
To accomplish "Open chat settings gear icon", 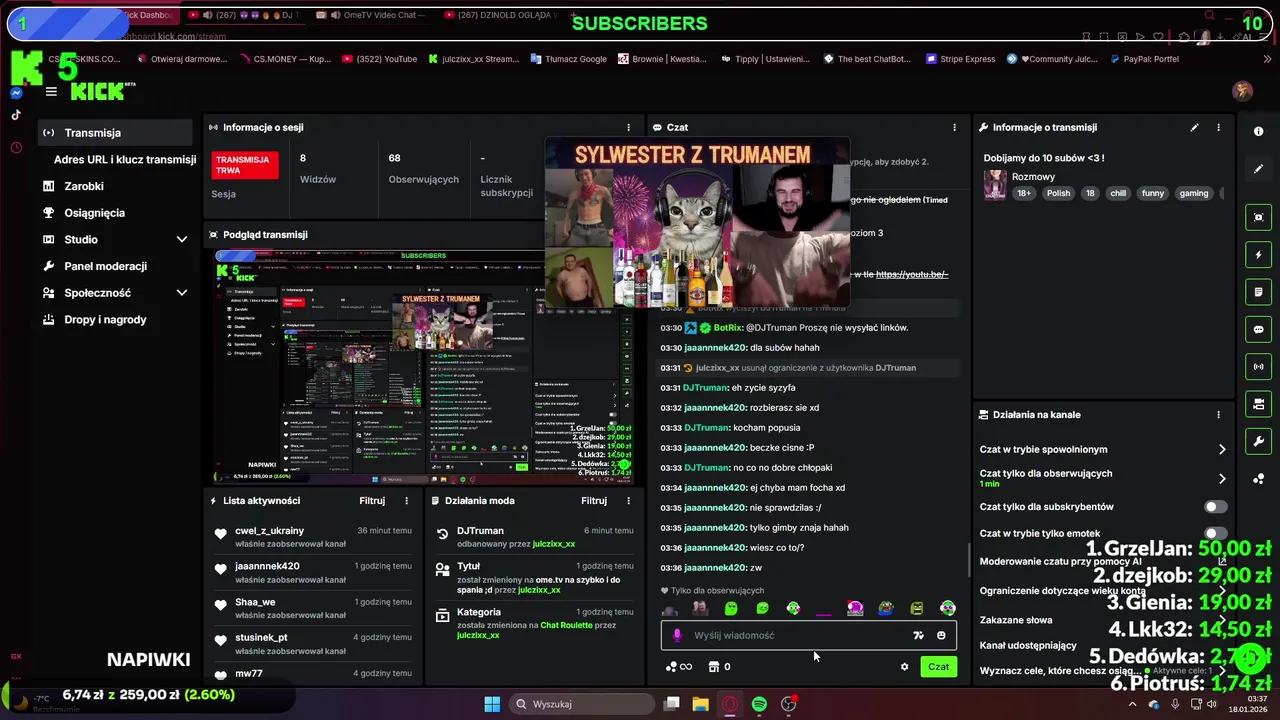I will tap(904, 667).
